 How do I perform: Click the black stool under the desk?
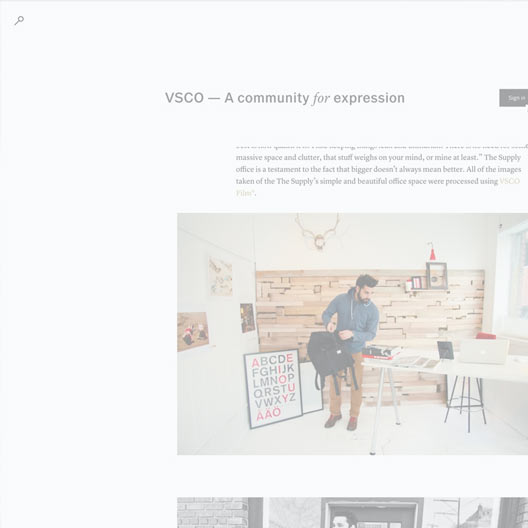point(466,403)
